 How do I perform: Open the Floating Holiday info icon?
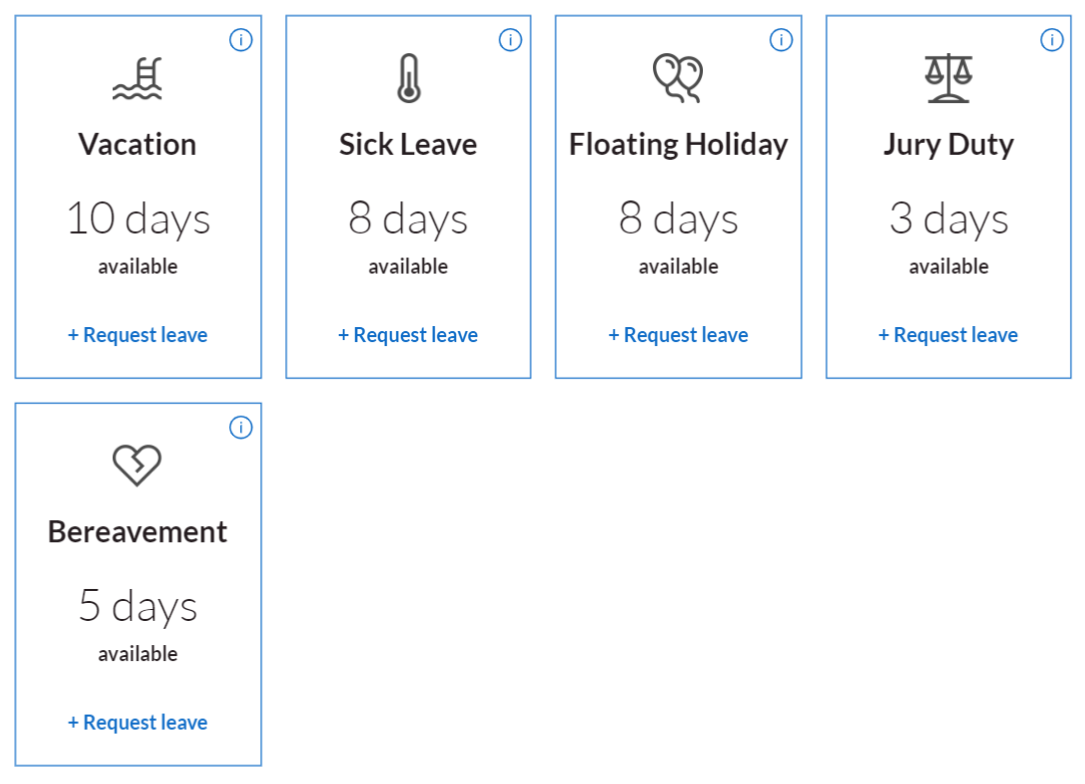(780, 40)
